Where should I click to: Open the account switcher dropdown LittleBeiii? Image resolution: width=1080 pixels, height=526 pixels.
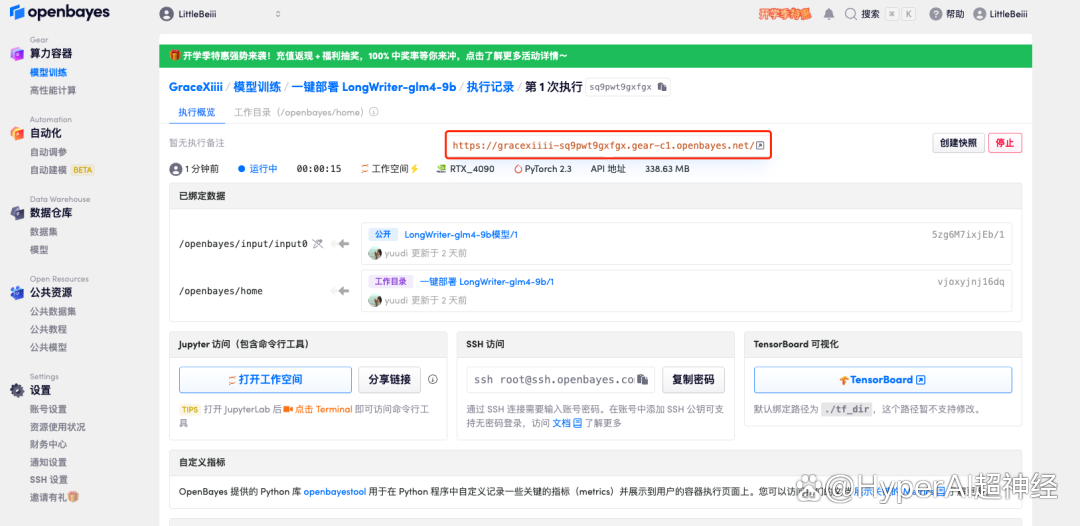tap(220, 14)
